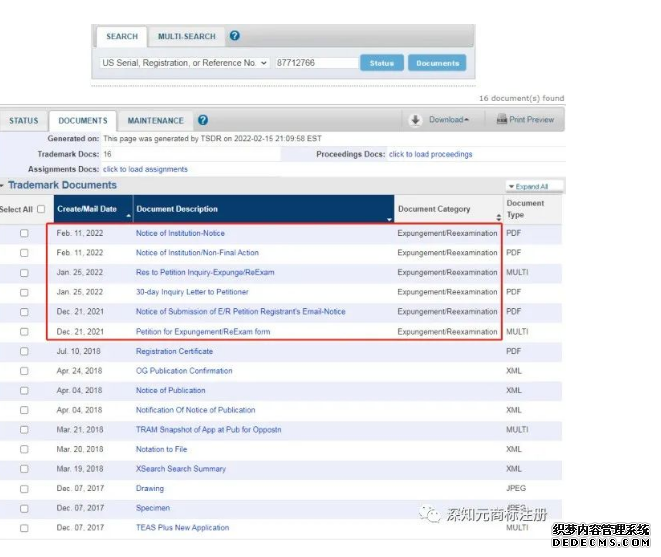This screenshot has width=661, height=557.
Task: Check the box for the Drawing row
Action: click(24, 488)
